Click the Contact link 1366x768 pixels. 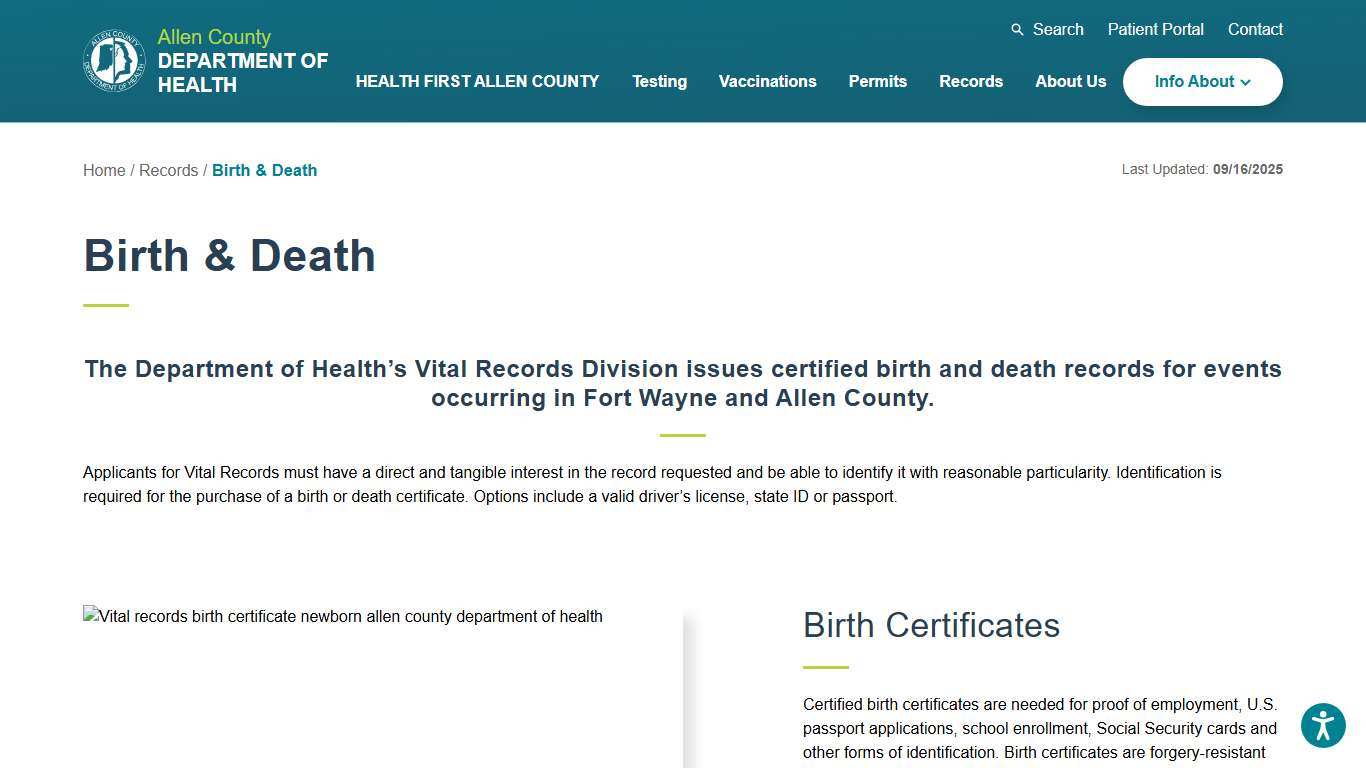[1255, 29]
